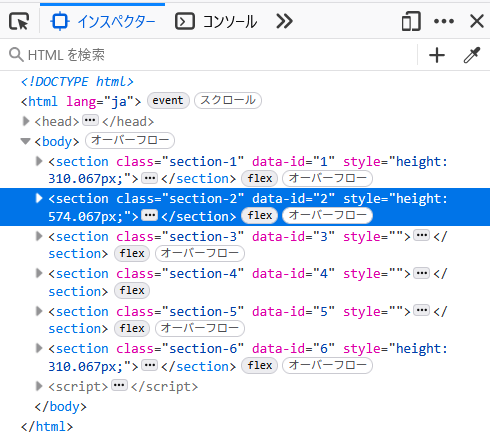Show more tools with the double chevron
The image size is (490, 440).
(284, 22)
